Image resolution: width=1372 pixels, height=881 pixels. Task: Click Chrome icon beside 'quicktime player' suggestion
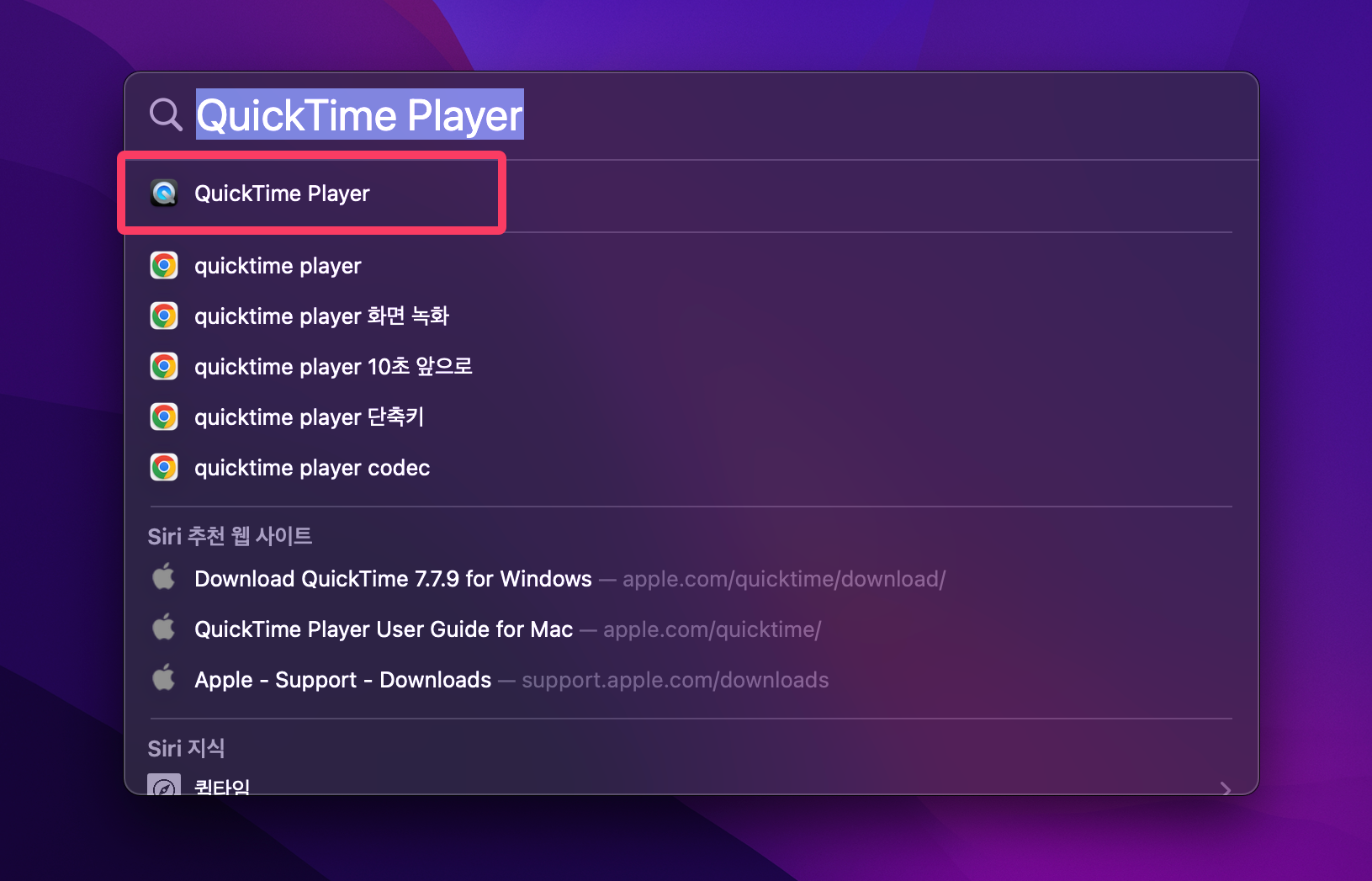tap(164, 266)
